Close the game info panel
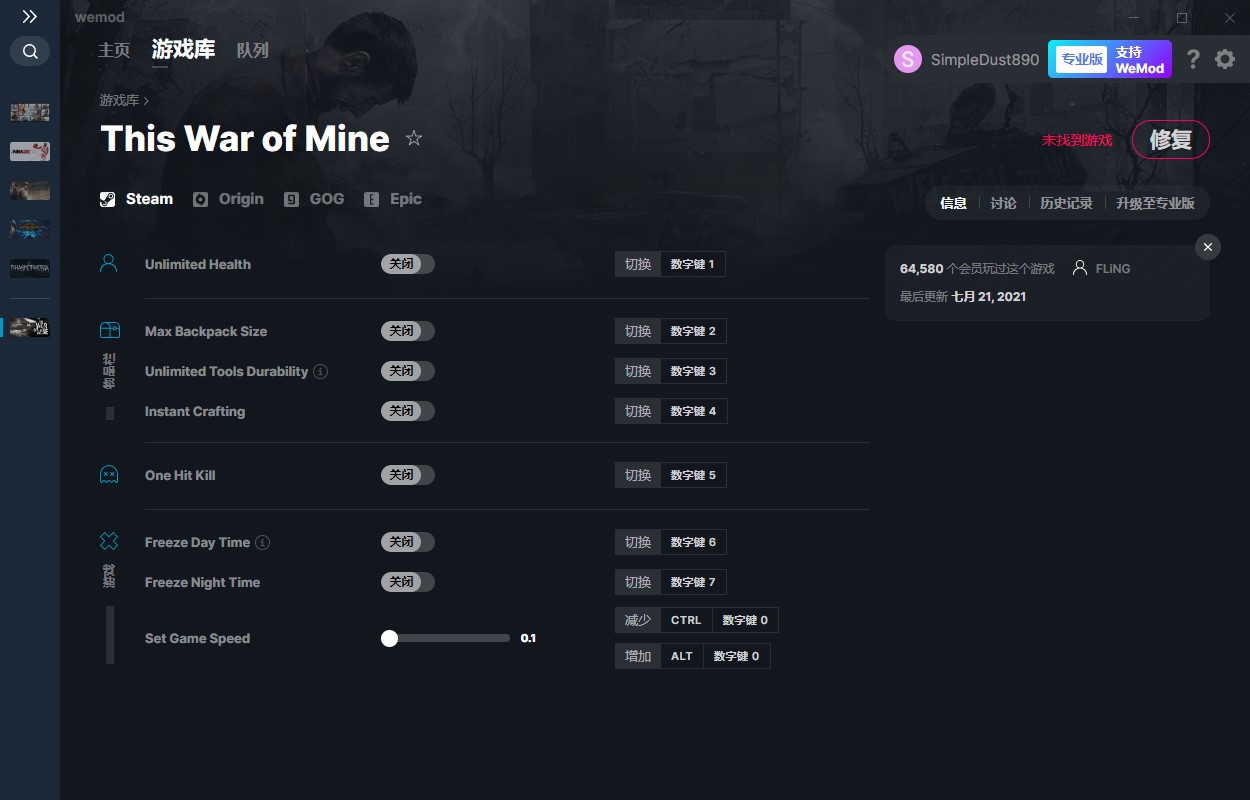 click(x=1208, y=247)
